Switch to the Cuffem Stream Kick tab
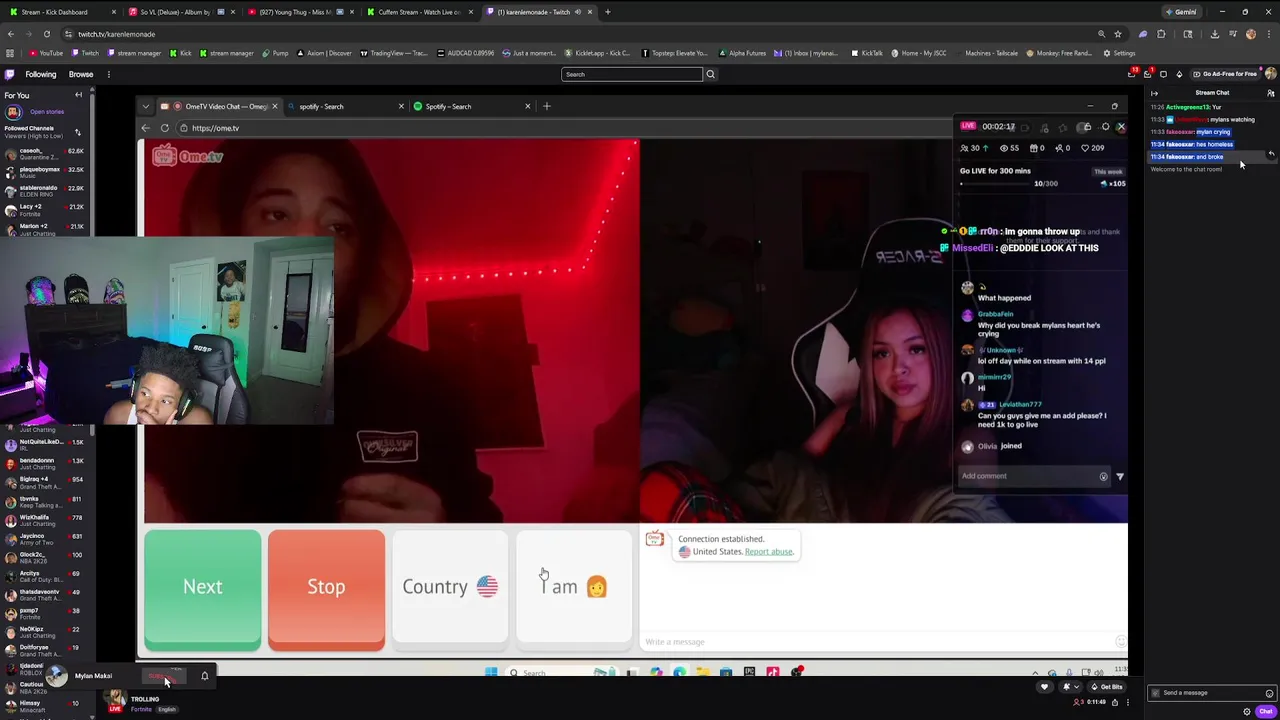Screen dimensions: 1280x720 pyautogui.click(x=418, y=12)
